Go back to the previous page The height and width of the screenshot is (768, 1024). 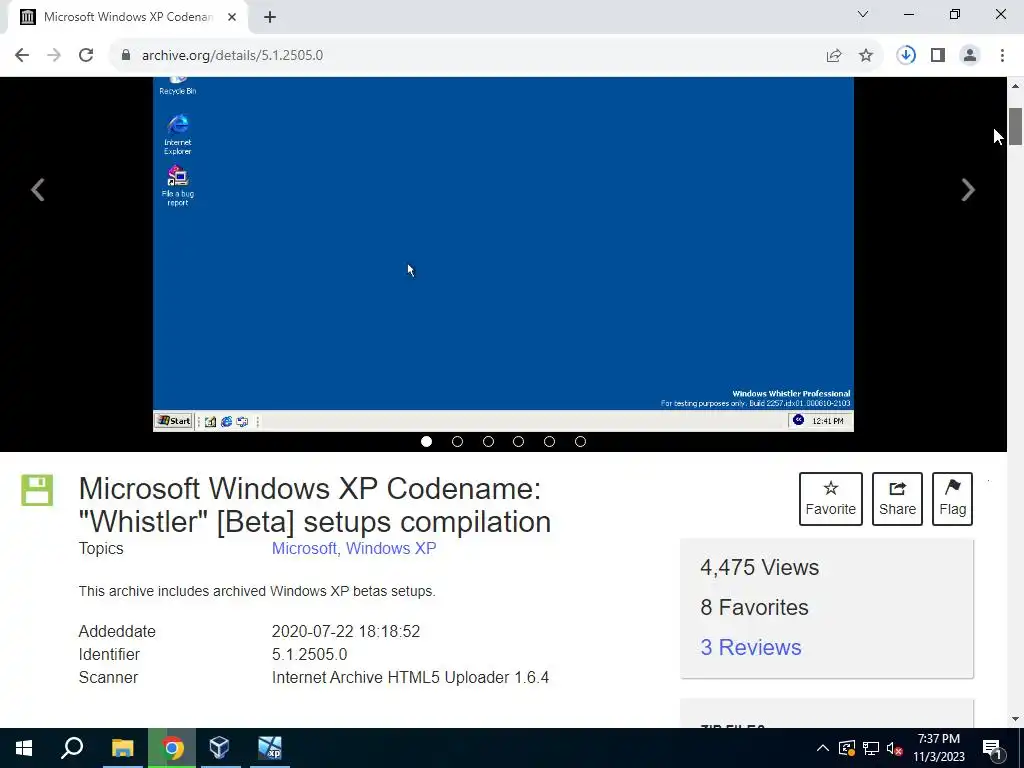[22, 56]
